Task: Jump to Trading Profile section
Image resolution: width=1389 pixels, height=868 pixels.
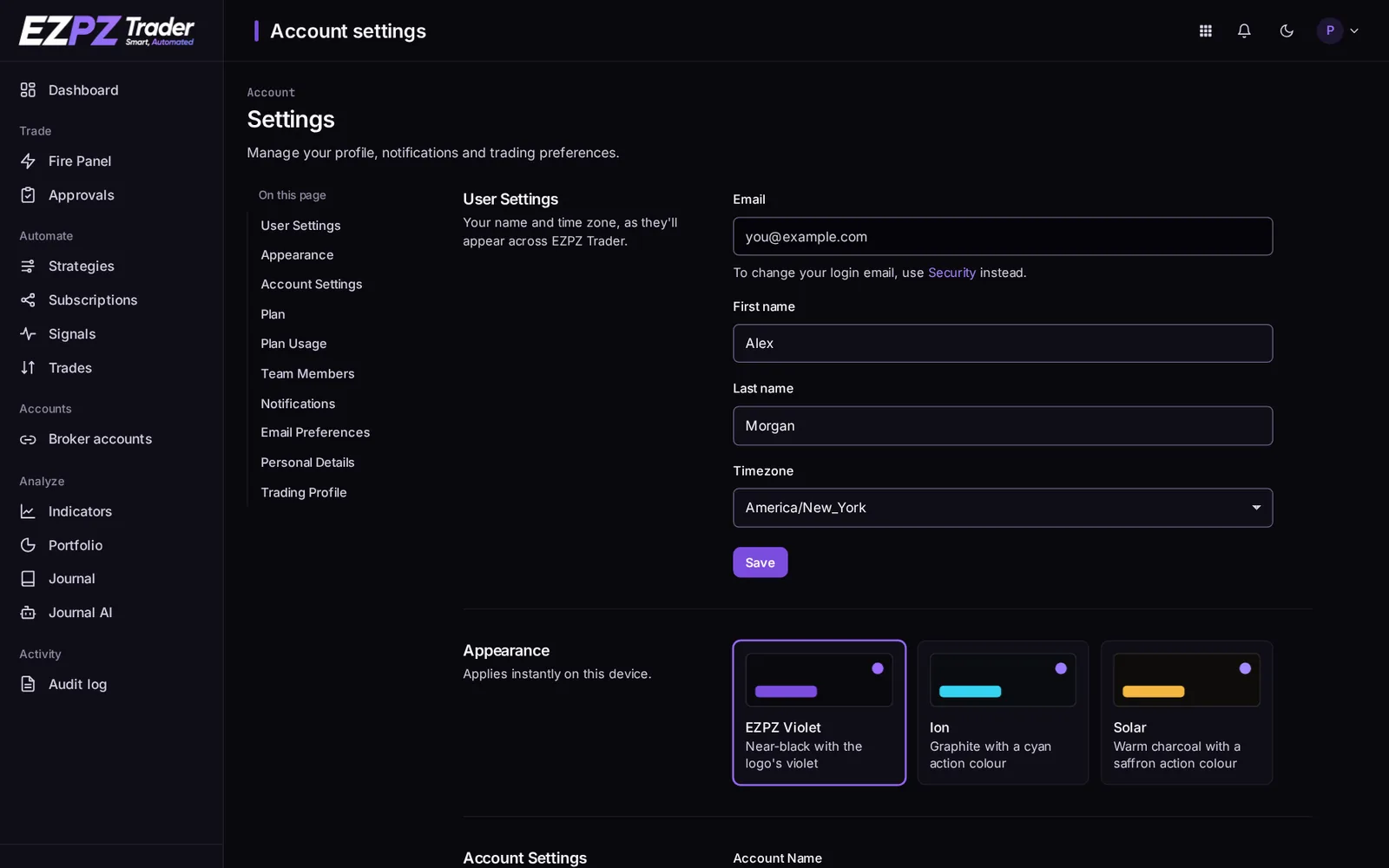Action: 304,492
